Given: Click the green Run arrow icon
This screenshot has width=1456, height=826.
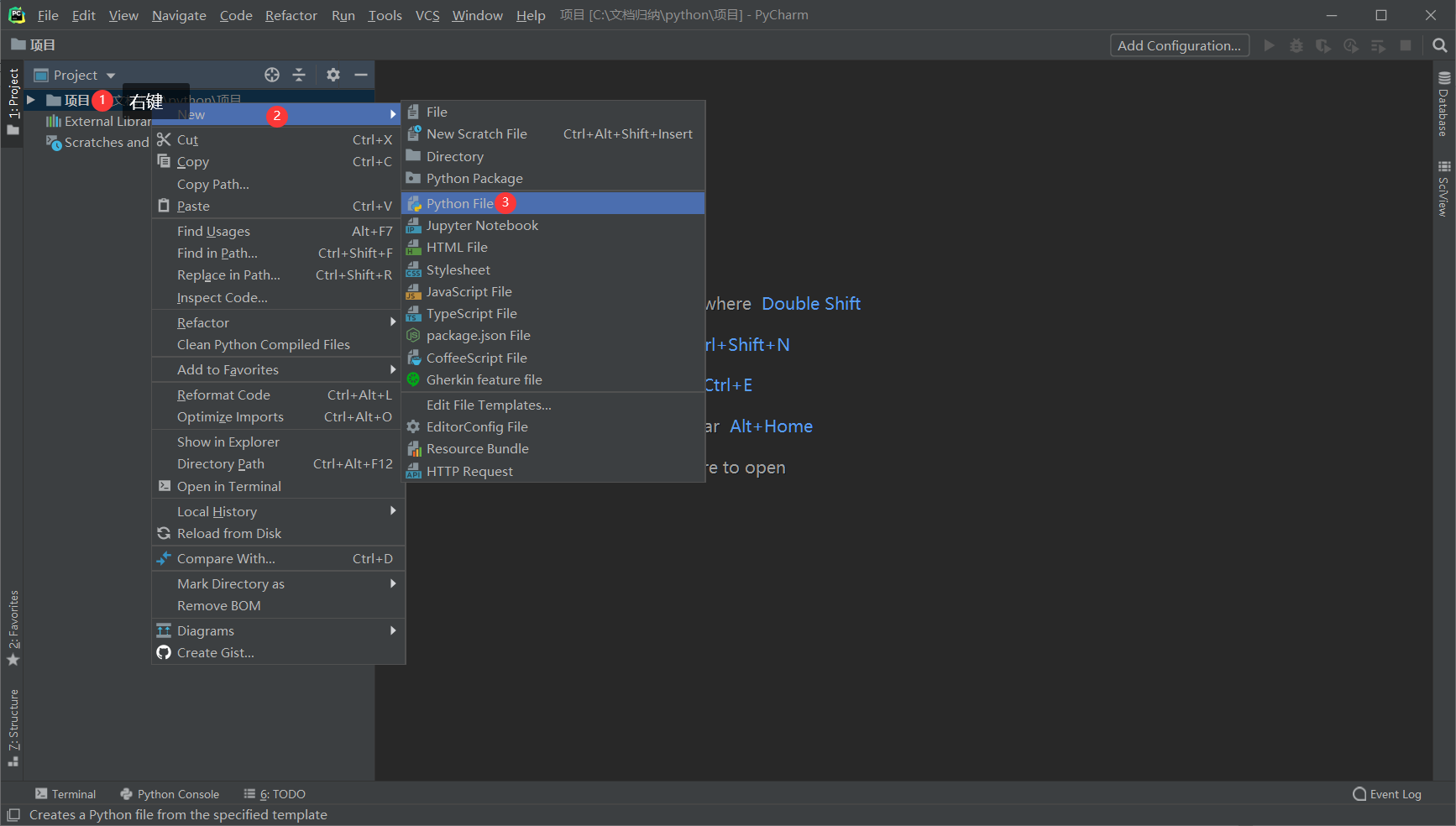Looking at the screenshot, I should point(1270,45).
